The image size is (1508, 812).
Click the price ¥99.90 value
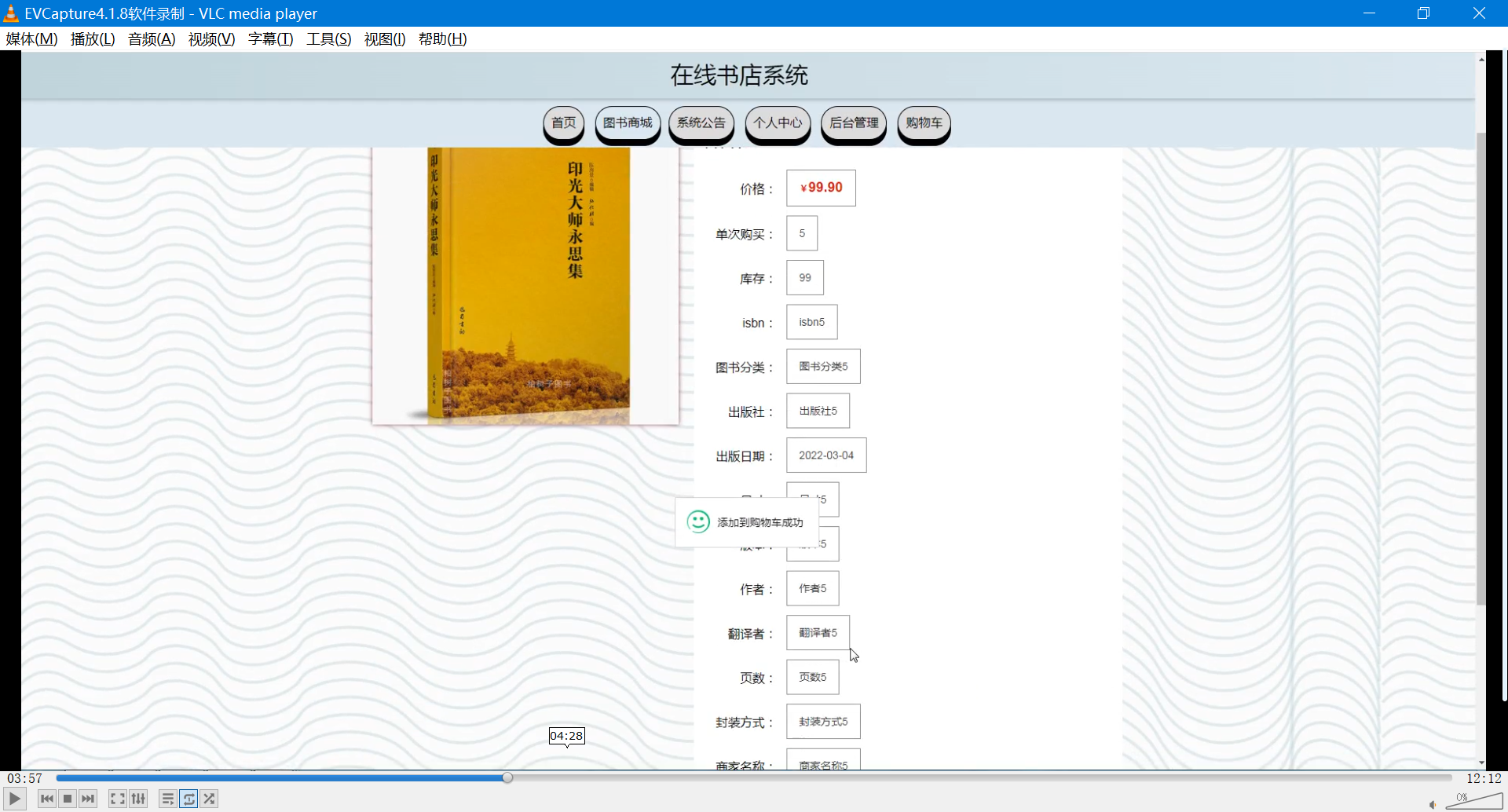(x=821, y=188)
